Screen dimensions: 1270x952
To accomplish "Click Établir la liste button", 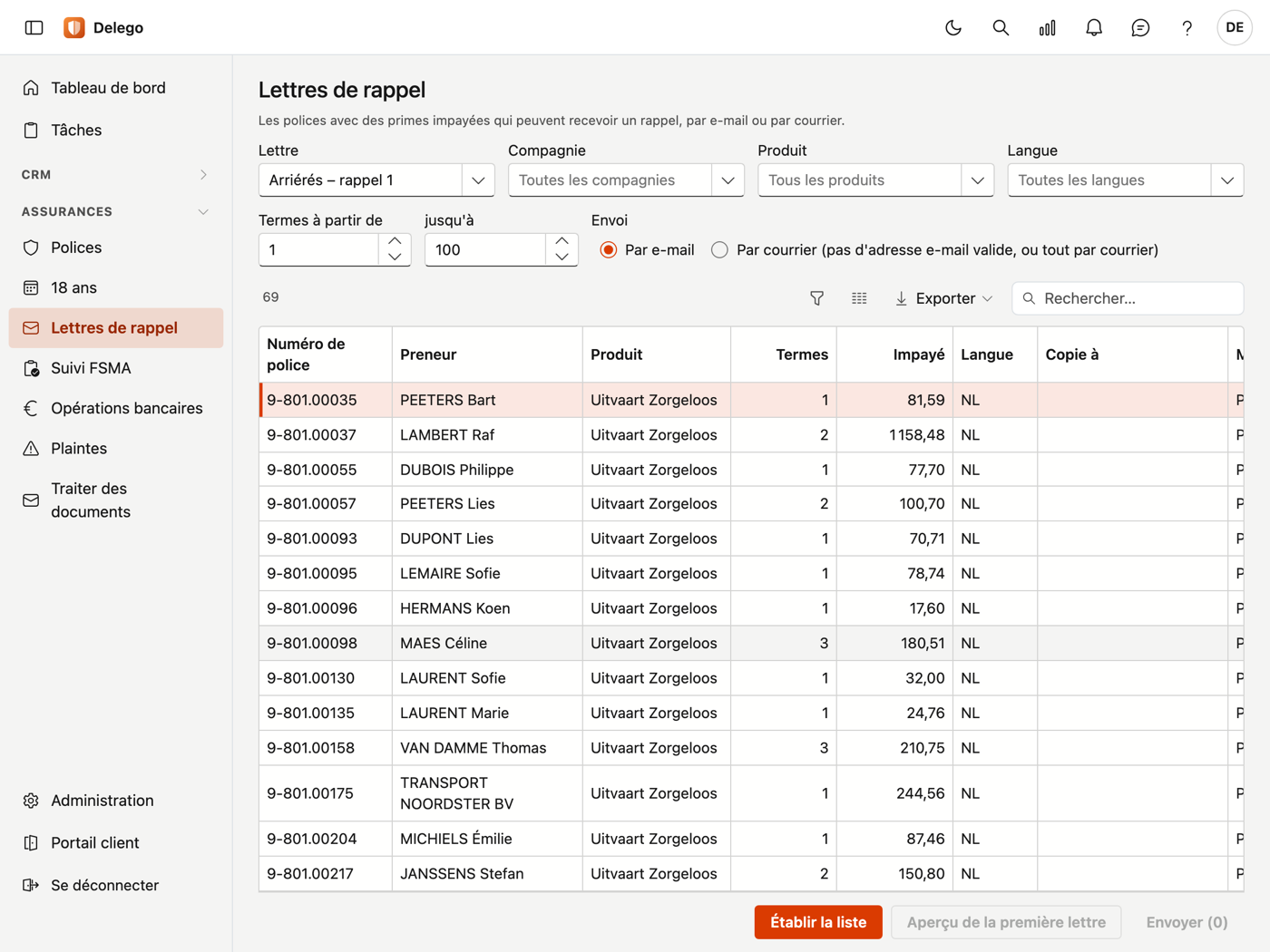I will 818,922.
